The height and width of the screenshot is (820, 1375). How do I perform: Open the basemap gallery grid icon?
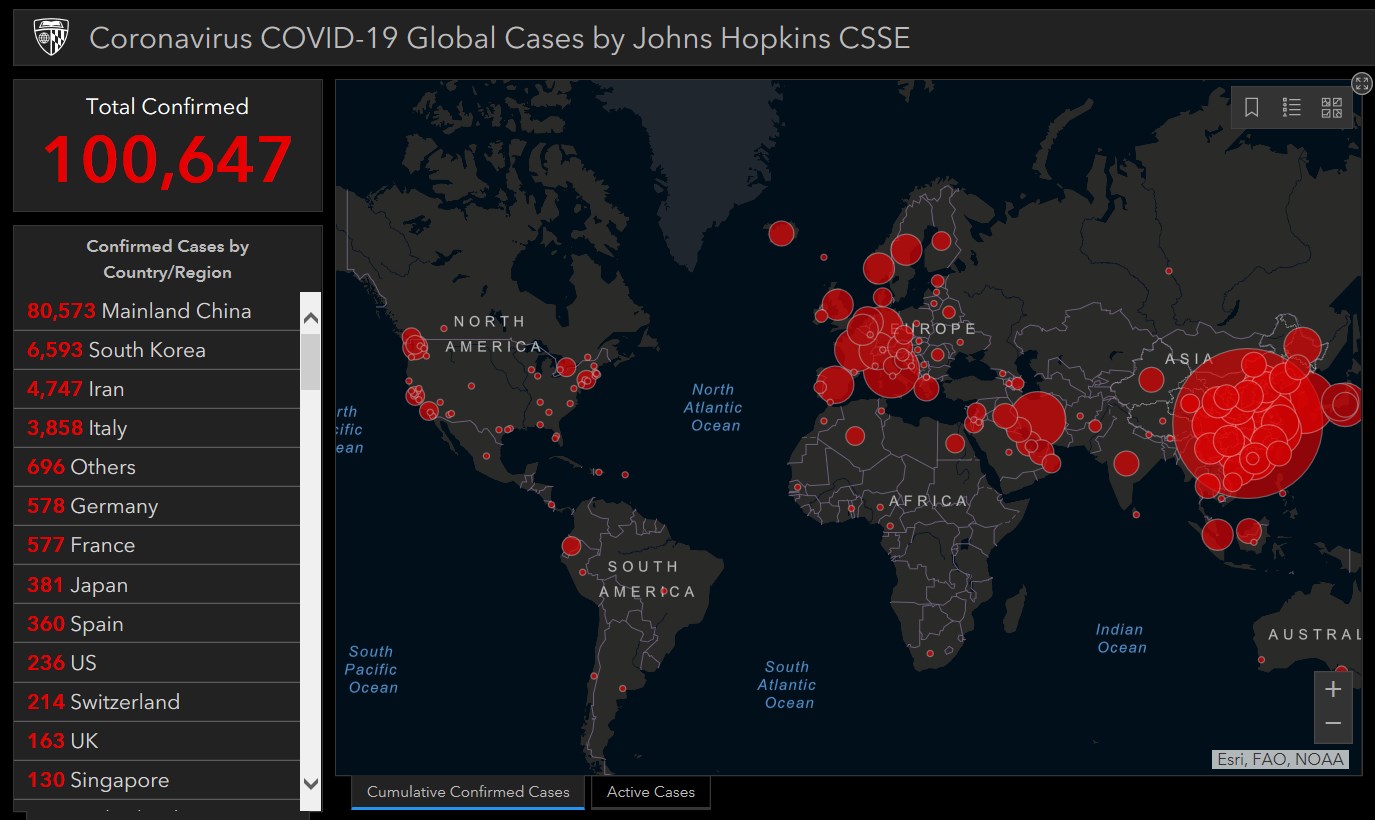1332,107
